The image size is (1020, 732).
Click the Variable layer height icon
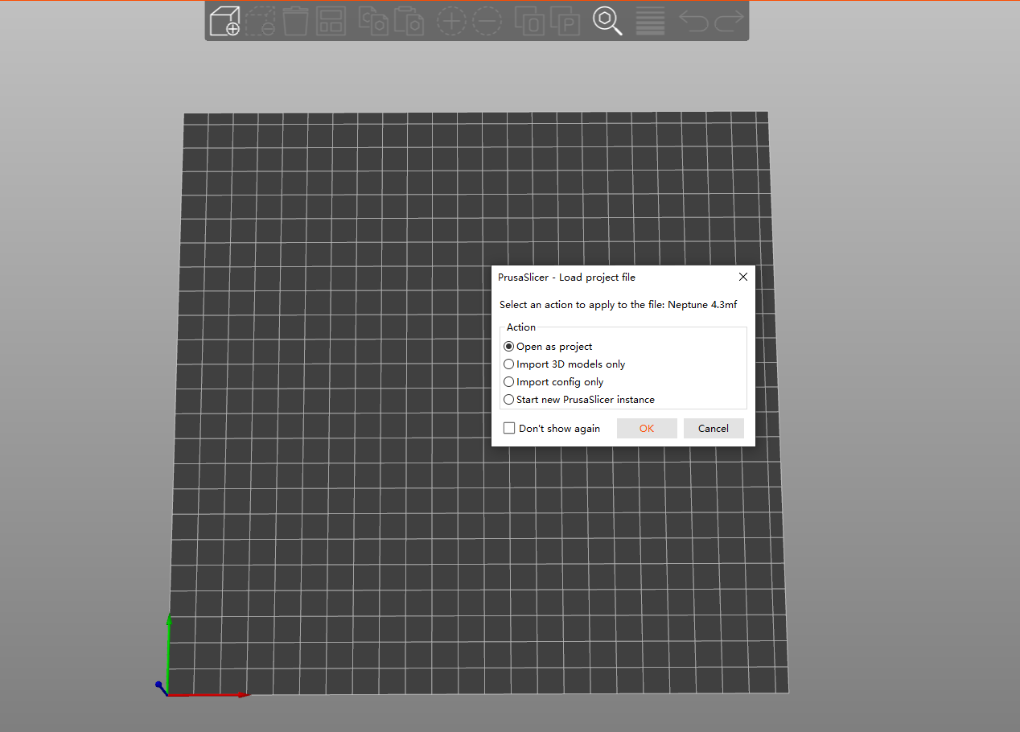650,21
